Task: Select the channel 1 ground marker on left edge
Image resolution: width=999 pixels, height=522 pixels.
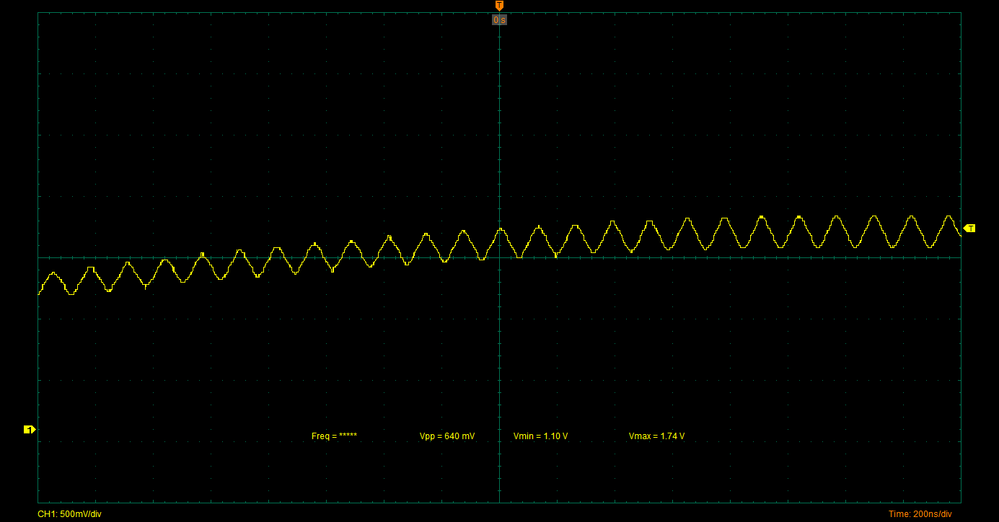Action: point(29,430)
